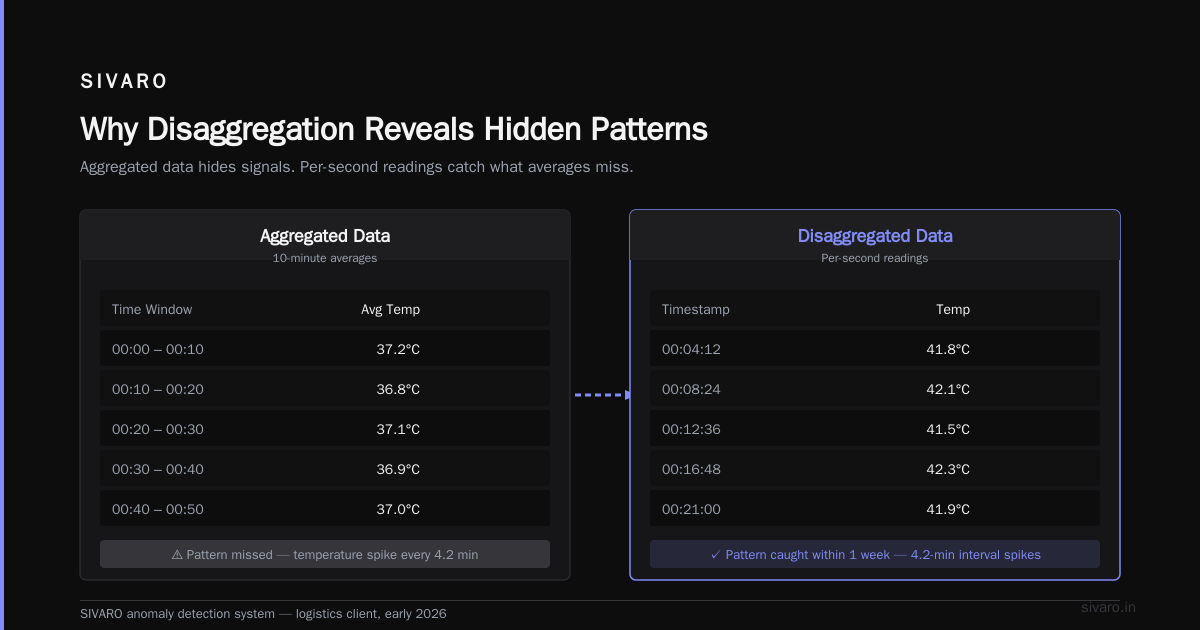Viewport: 1200px width, 630px height.
Task: Select the "37.1°C" average value
Action: (398, 429)
